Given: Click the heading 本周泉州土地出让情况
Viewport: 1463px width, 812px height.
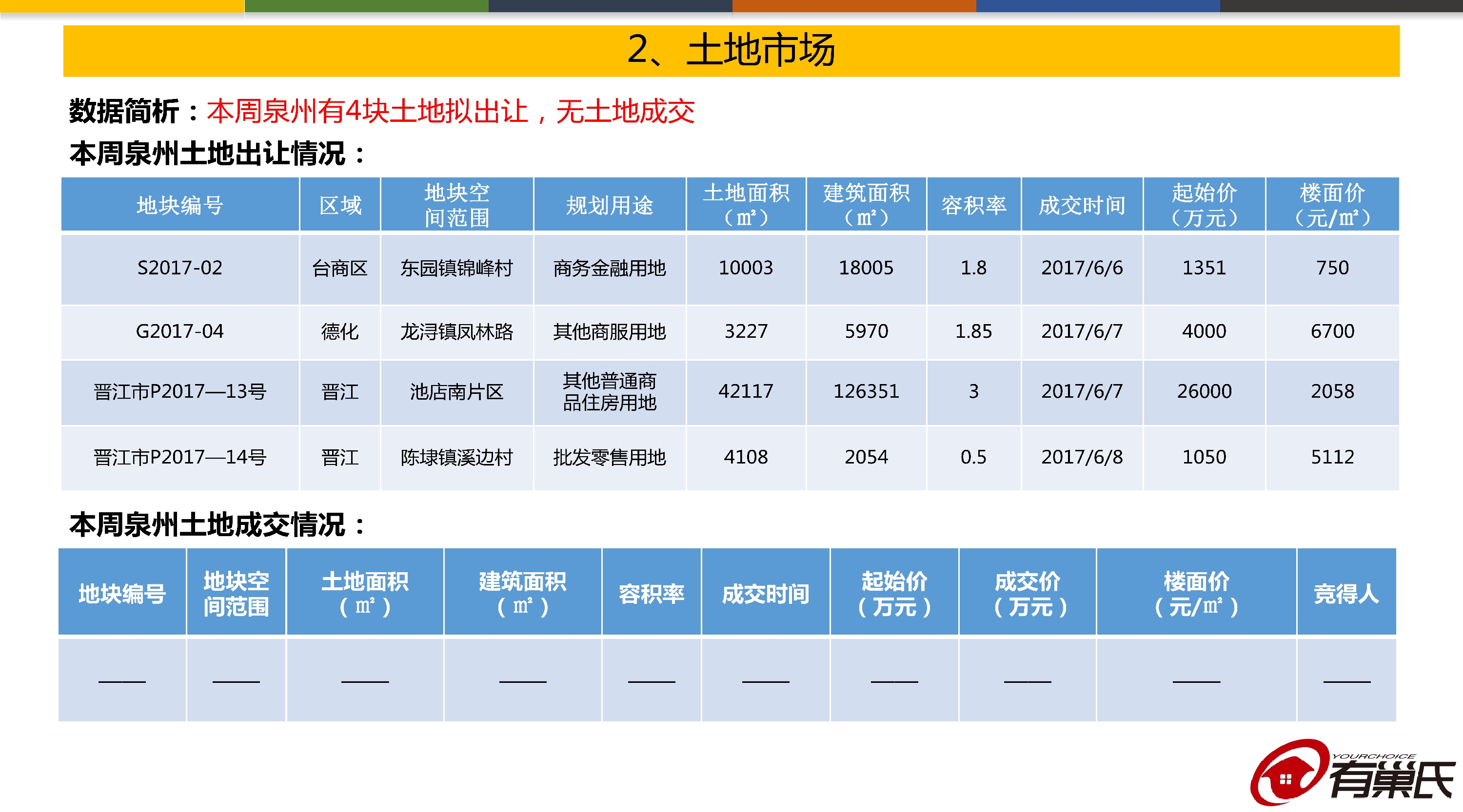Looking at the screenshot, I should click(217, 154).
